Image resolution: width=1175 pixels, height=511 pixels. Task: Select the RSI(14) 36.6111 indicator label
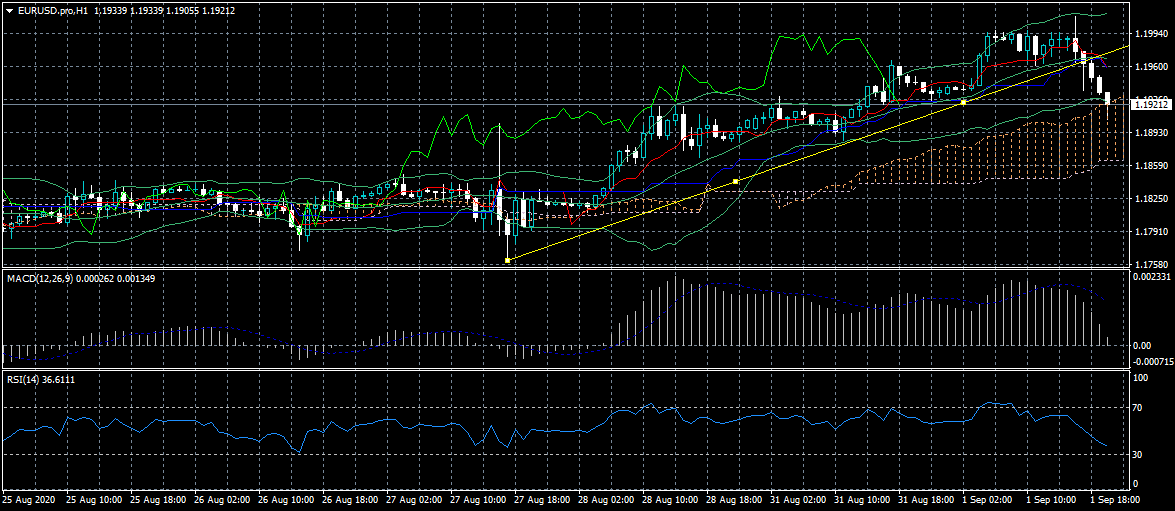click(x=40, y=380)
